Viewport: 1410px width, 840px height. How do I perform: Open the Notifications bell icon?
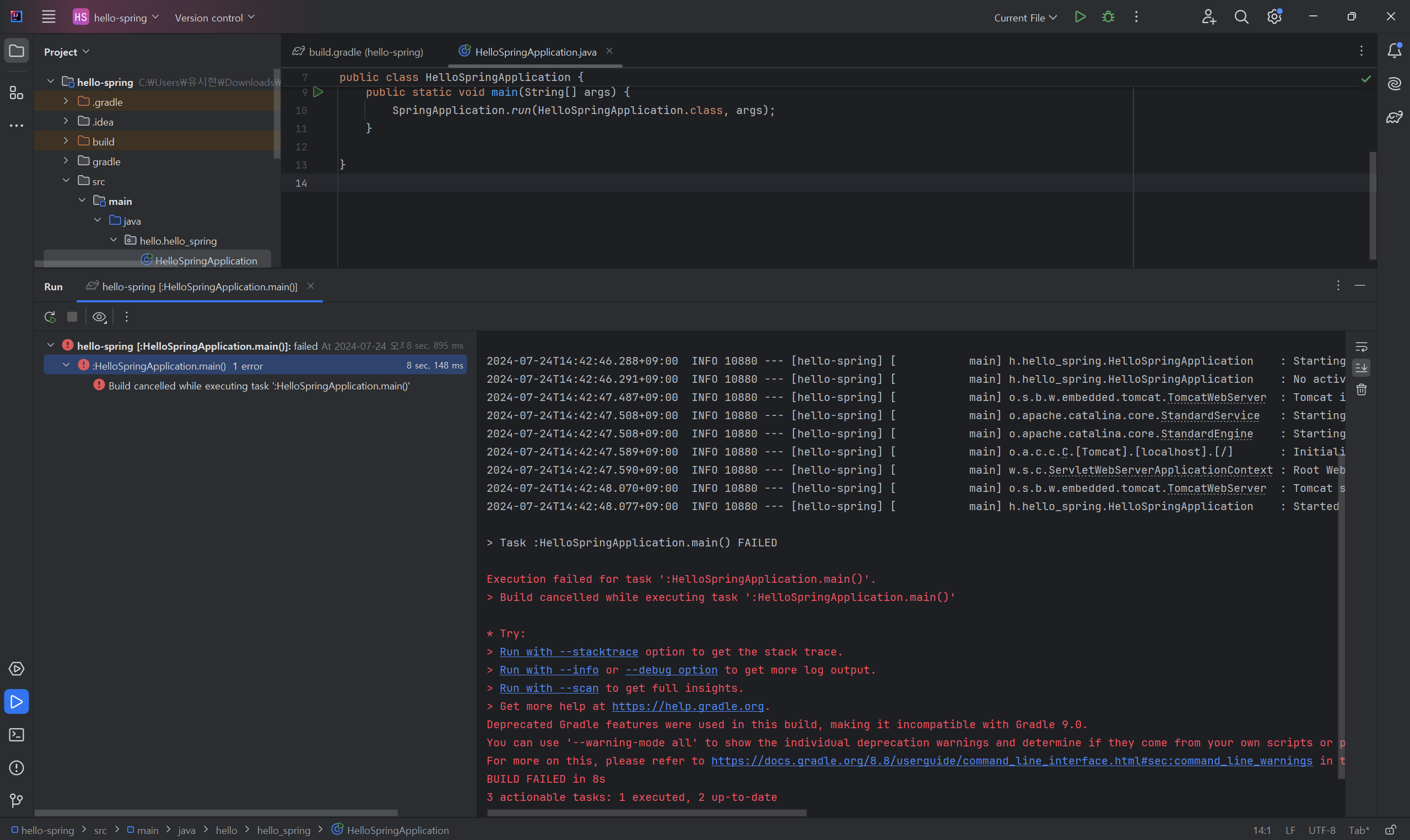point(1394,50)
